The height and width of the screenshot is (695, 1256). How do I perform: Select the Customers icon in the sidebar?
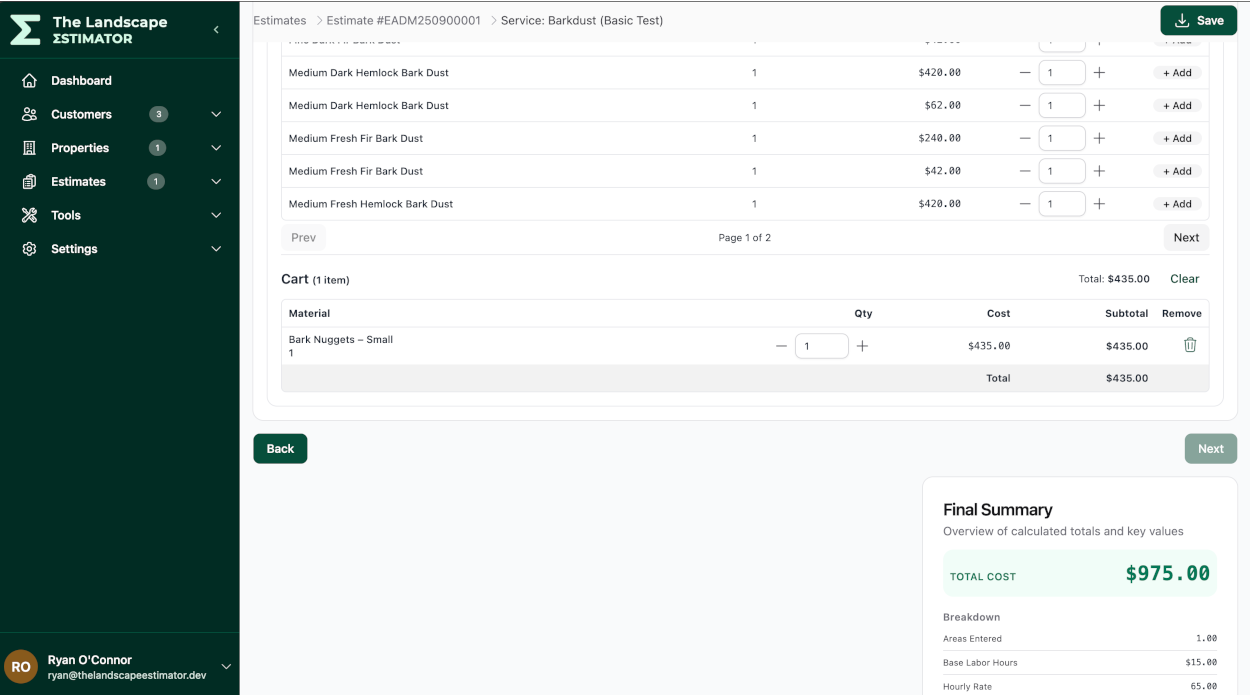coord(31,114)
